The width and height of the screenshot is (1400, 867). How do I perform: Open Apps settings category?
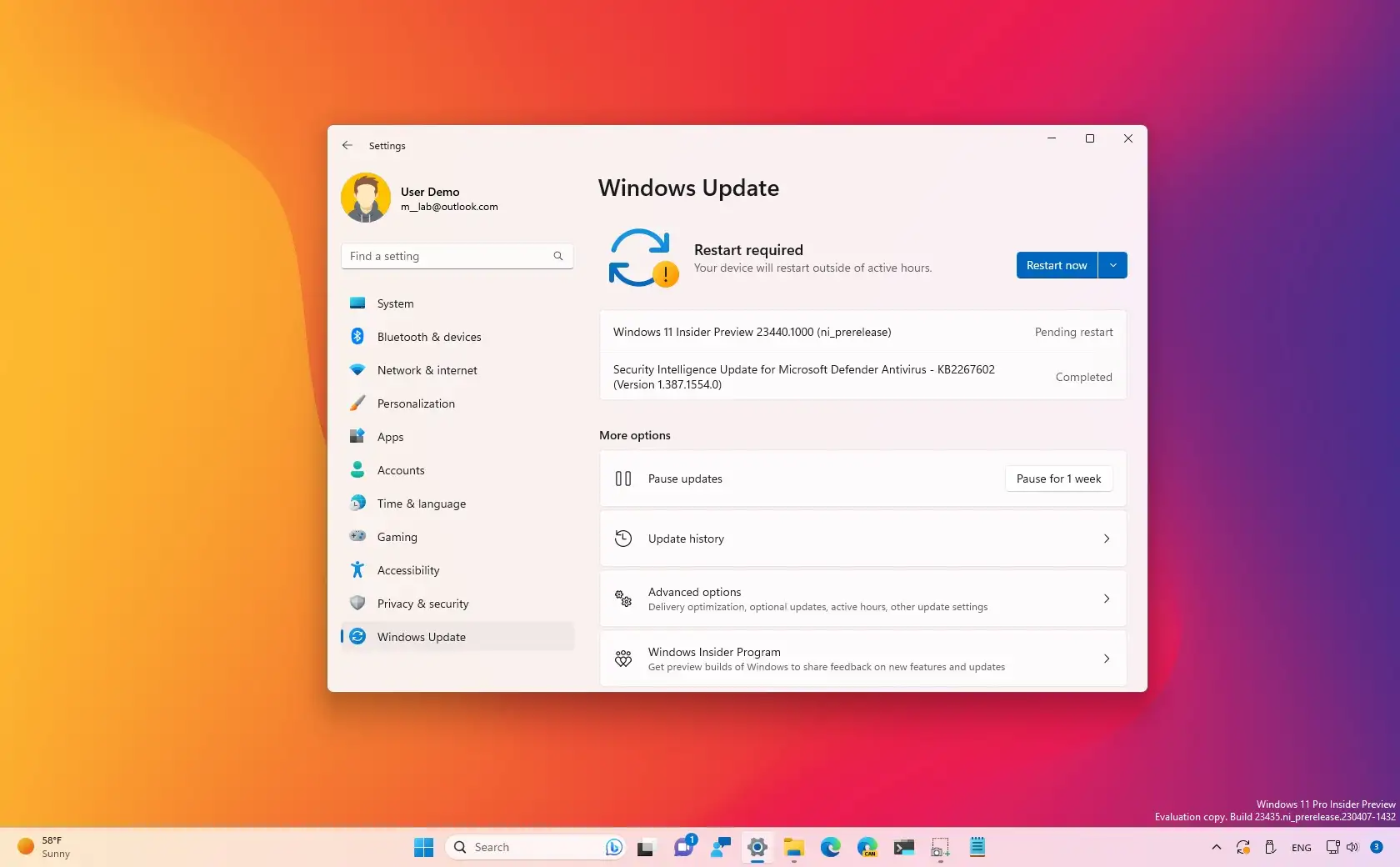click(457, 437)
